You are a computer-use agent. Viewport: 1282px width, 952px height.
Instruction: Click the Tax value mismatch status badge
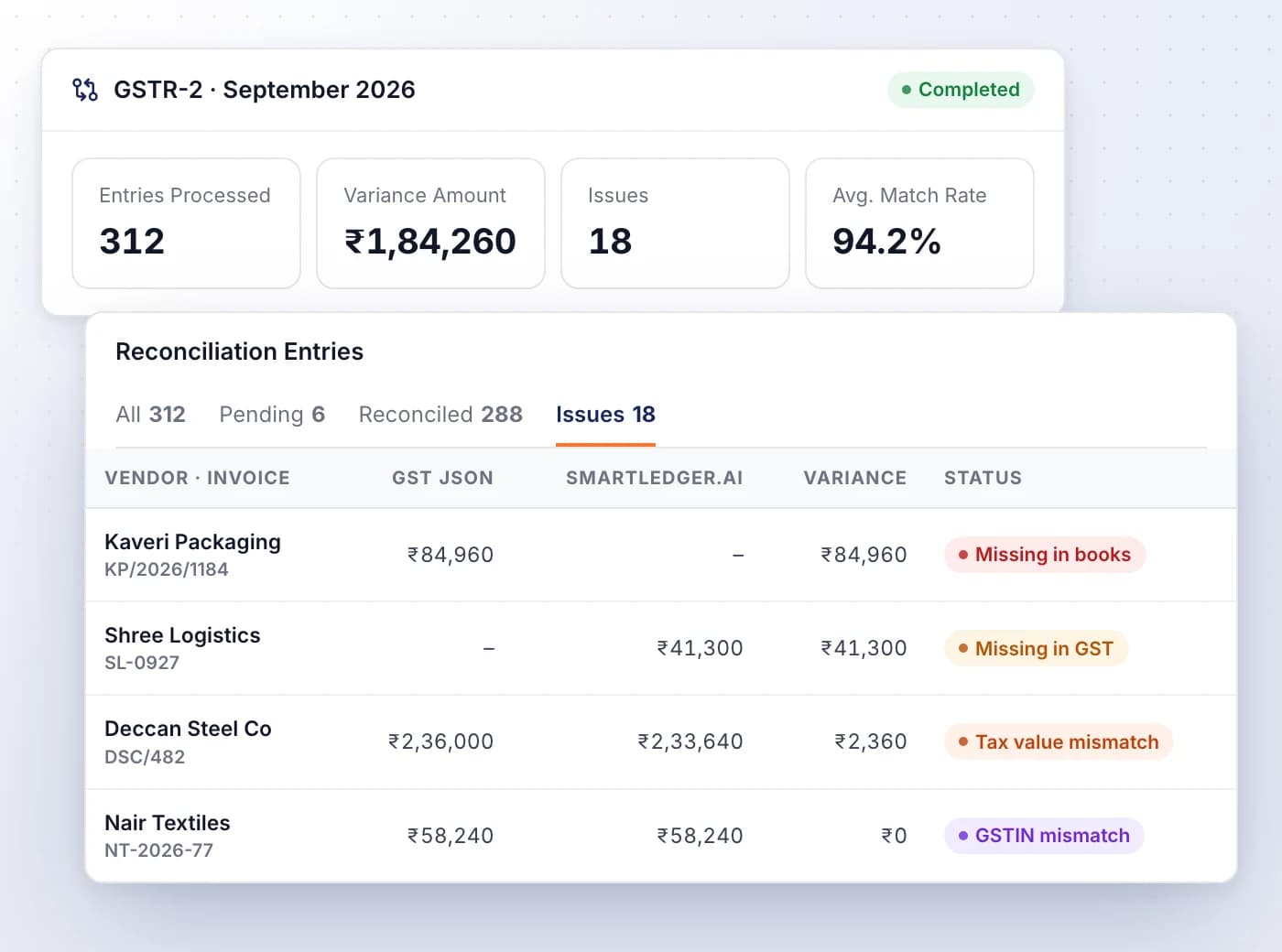tap(1059, 742)
